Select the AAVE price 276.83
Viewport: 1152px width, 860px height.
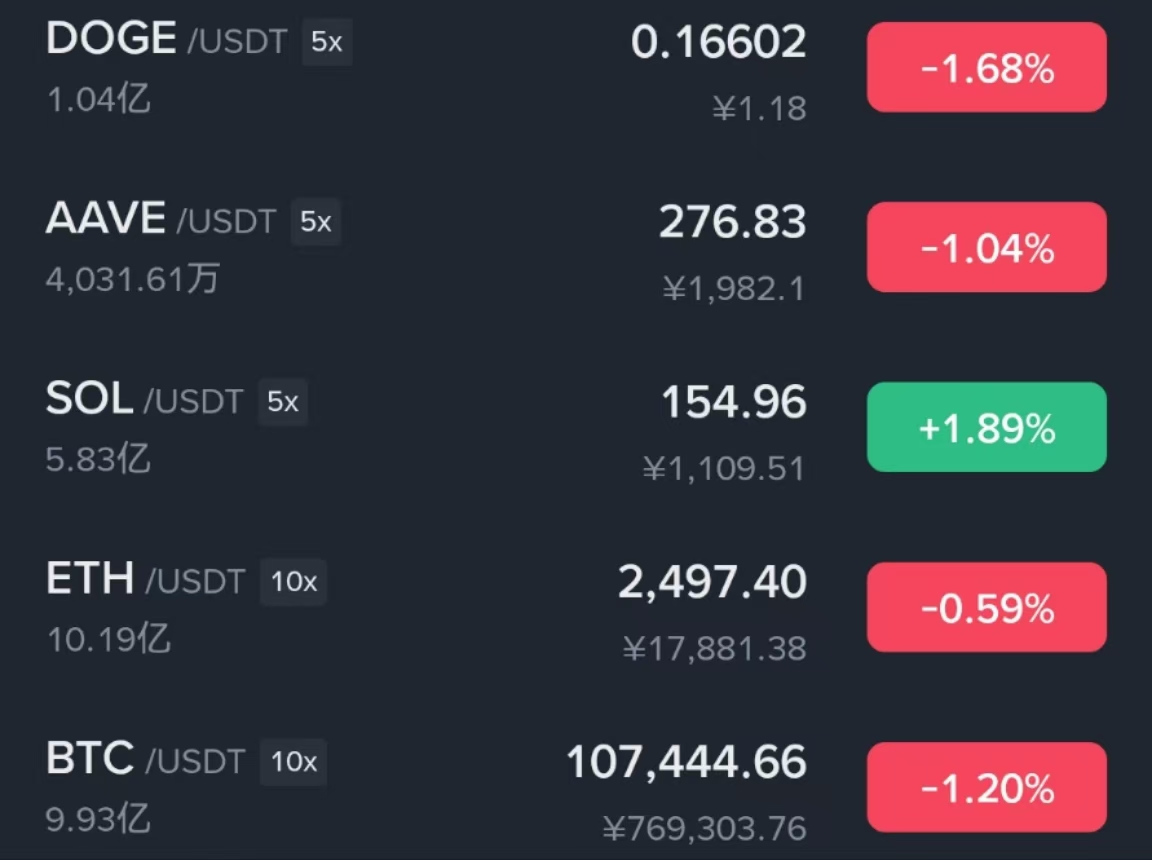pos(732,222)
